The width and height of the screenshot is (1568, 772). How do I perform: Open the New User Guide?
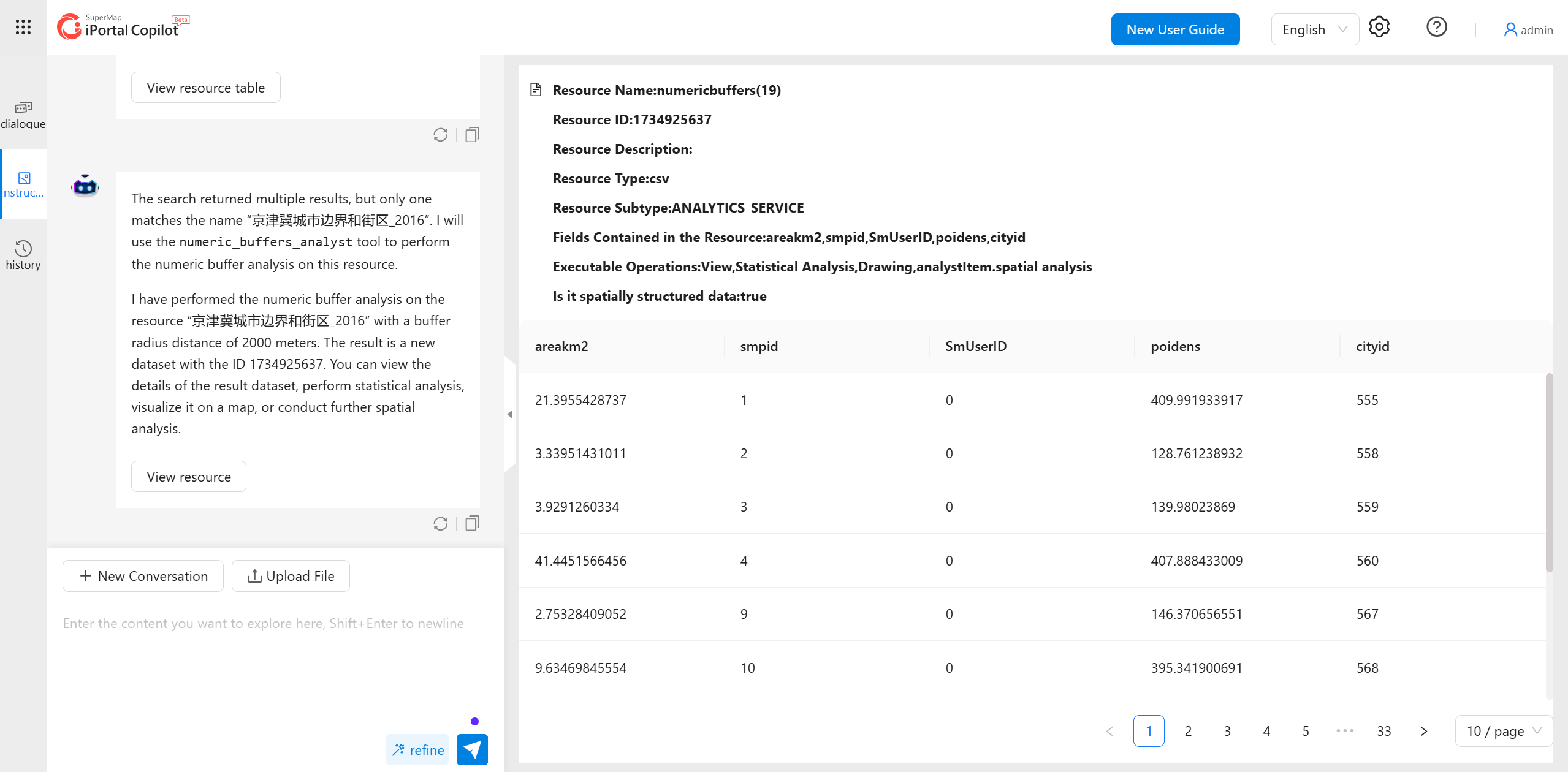[x=1175, y=29]
